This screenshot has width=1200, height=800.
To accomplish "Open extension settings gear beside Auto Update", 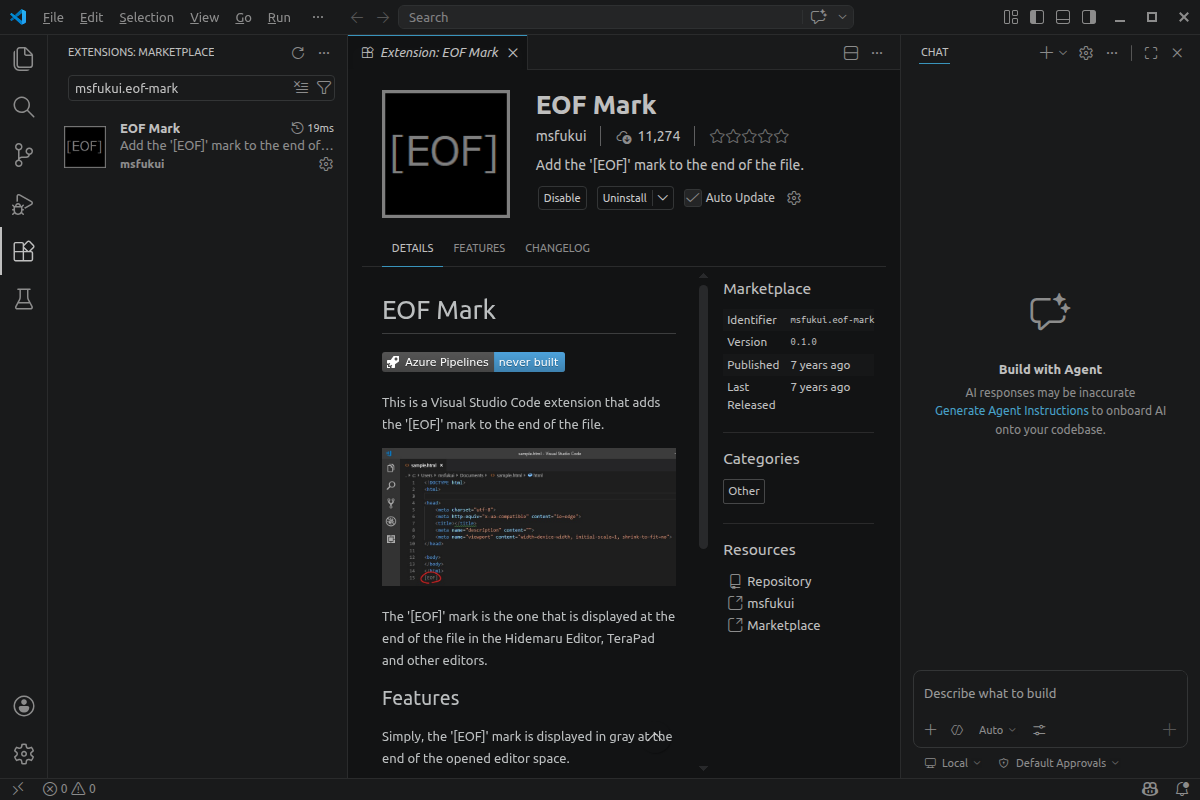I will (794, 198).
